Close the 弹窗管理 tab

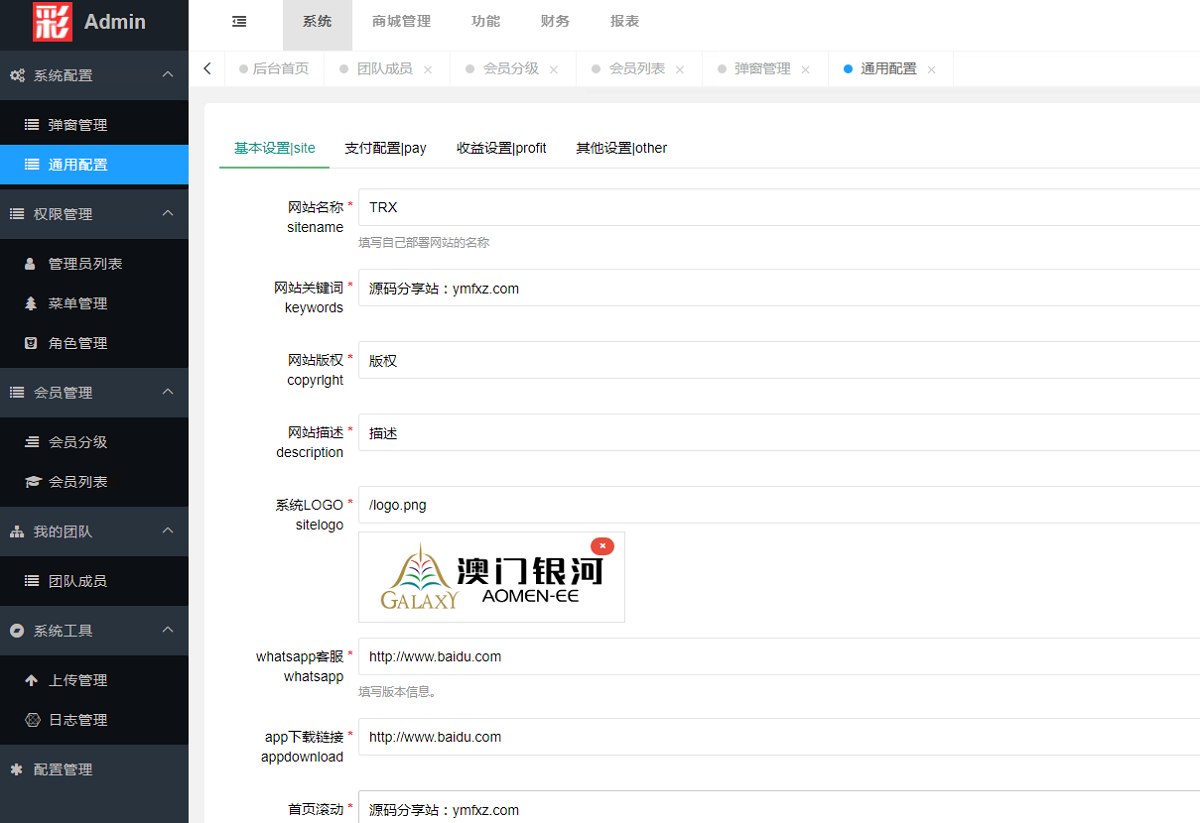click(x=805, y=70)
